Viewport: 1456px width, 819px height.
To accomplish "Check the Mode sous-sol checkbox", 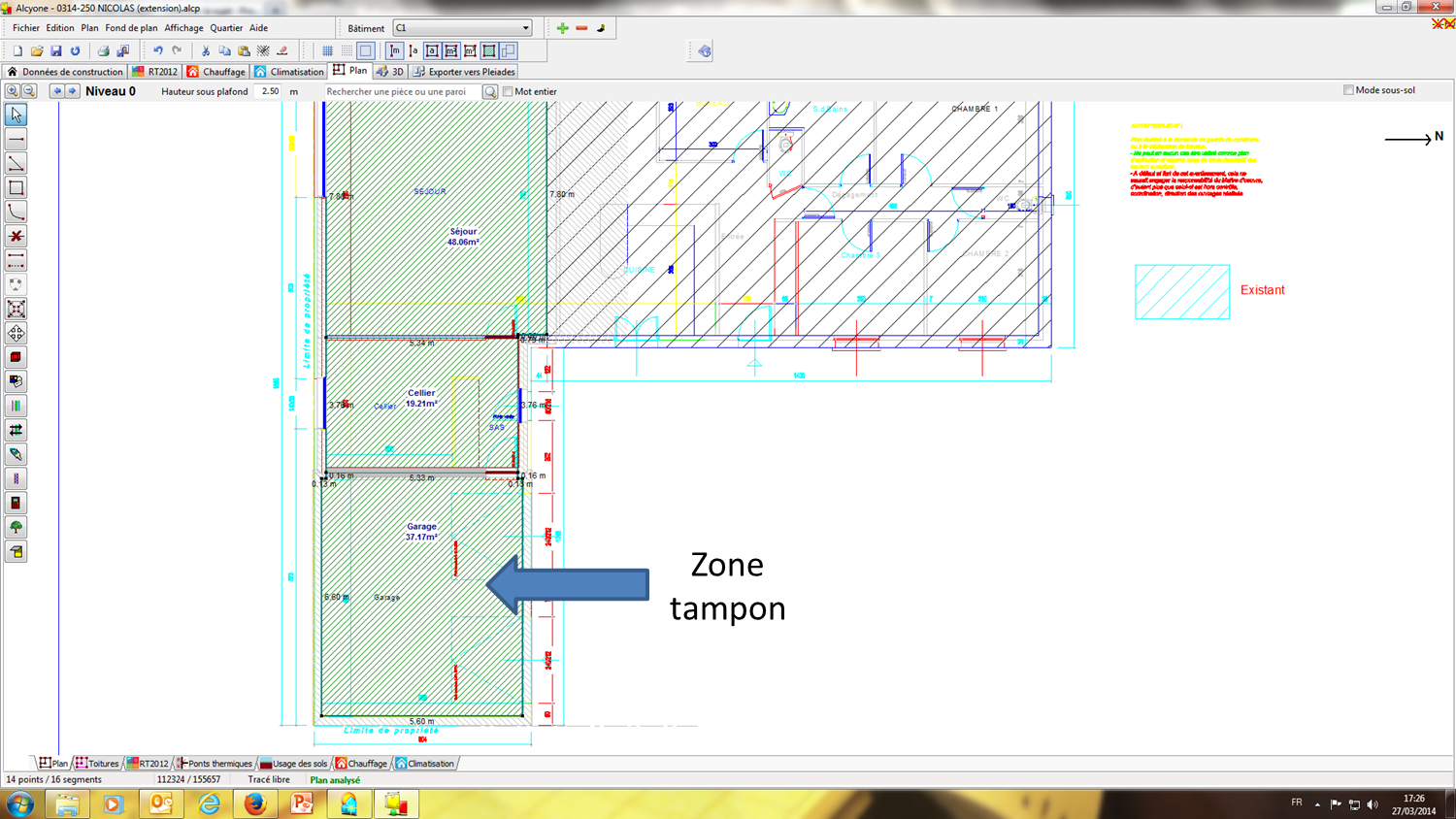I will tap(1348, 90).
